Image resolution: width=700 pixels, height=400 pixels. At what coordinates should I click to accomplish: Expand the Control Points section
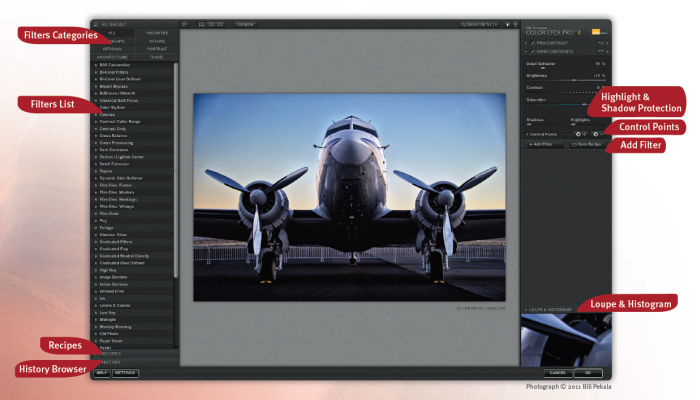coord(527,134)
